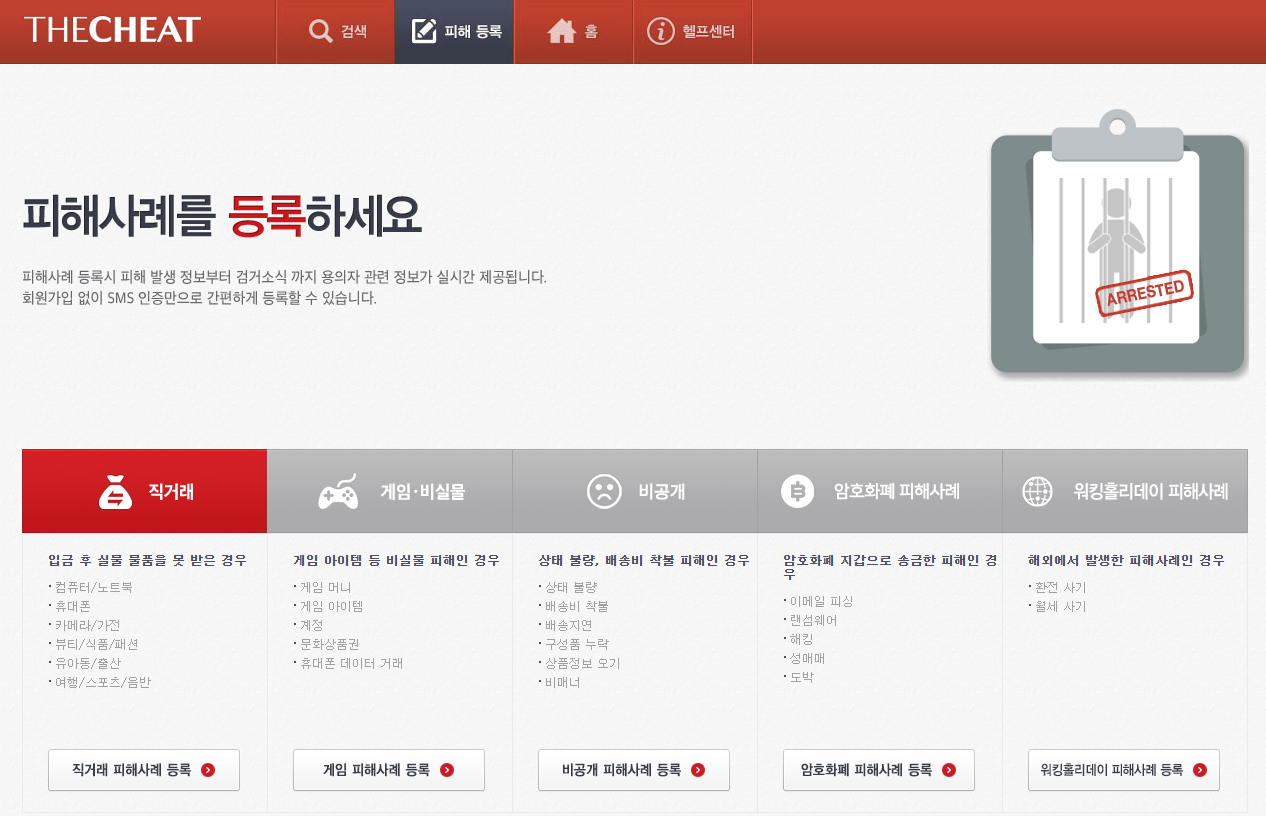Viewport: 1266px width, 816px height.
Task: Click the arrow icon on 비공개 피해사례 등록
Action: tap(698, 770)
